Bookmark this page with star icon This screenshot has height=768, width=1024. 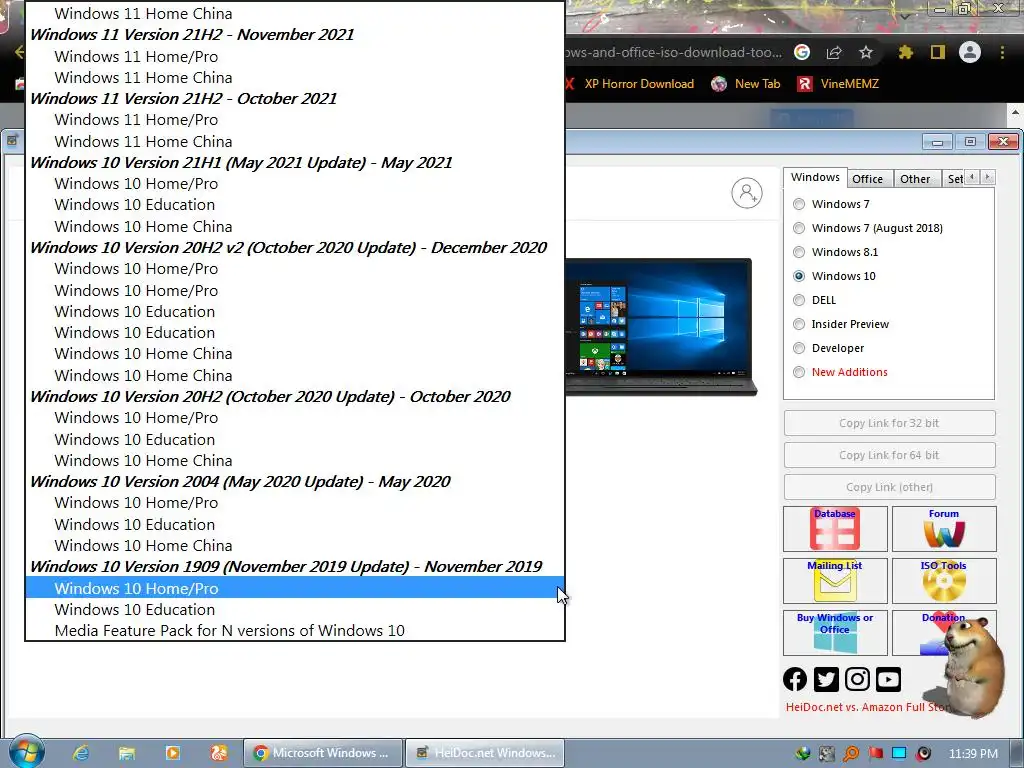click(x=866, y=52)
